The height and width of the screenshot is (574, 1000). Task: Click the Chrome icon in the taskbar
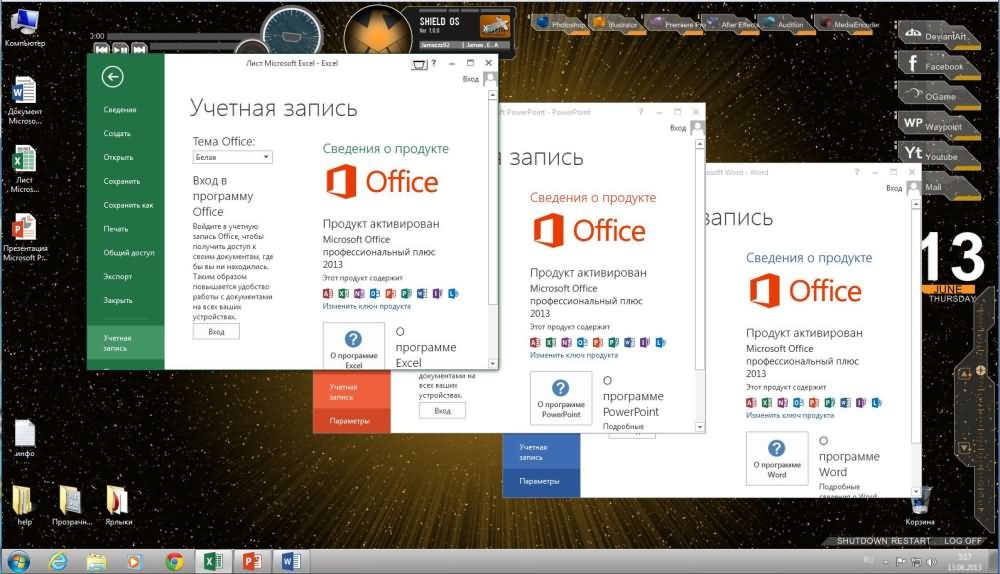click(174, 560)
